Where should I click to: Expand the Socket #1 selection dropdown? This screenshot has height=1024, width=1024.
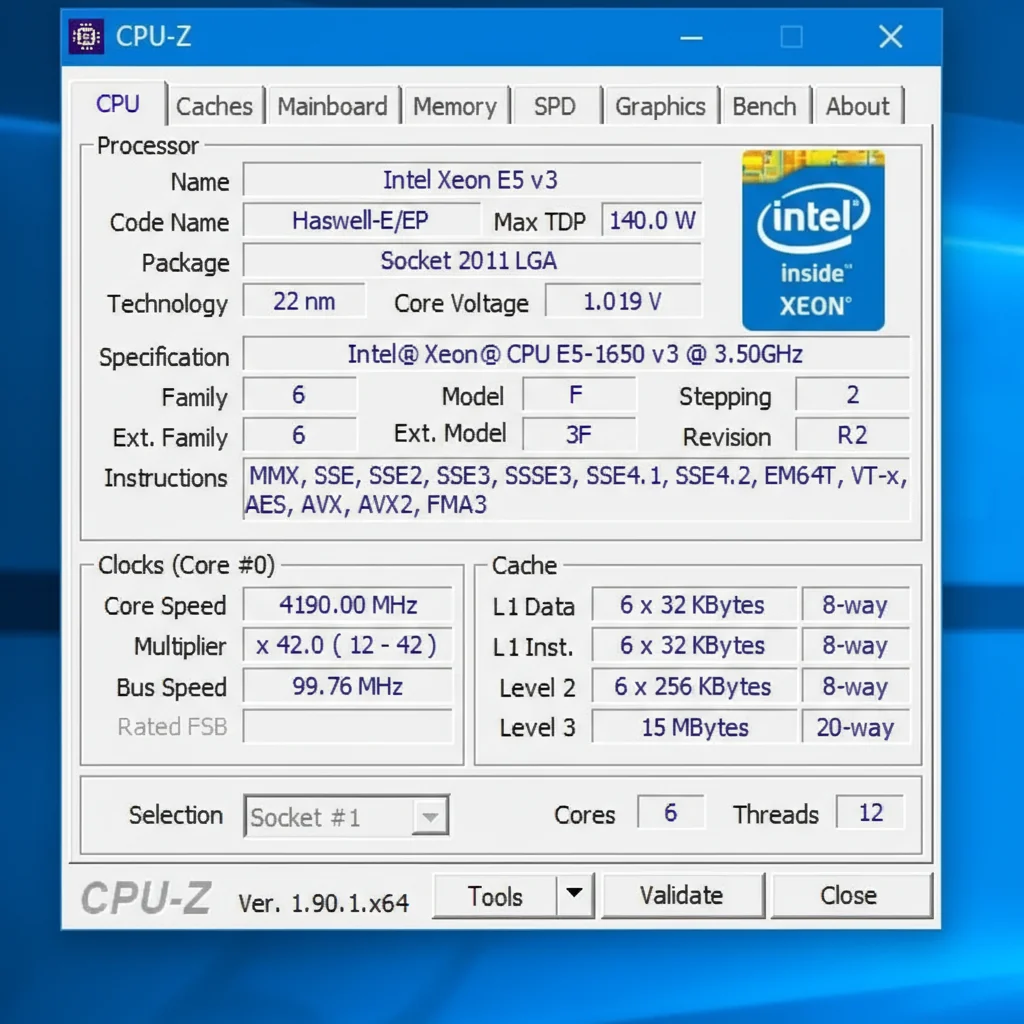[x=429, y=817]
